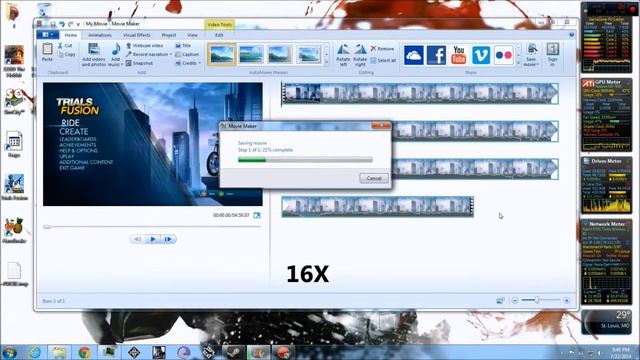Click the Redo arrow in title bar
This screenshot has width=640, height=360.
pos(70,24)
